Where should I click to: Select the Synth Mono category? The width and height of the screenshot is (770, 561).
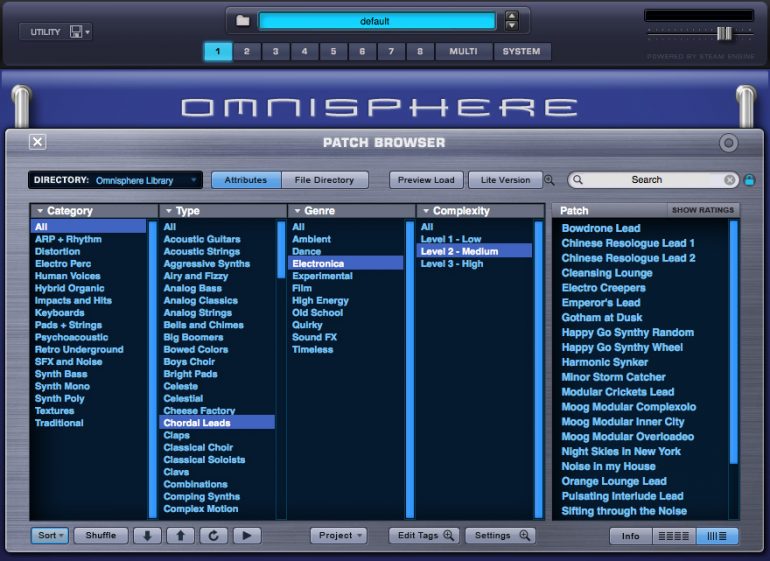pyautogui.click(x=62, y=386)
